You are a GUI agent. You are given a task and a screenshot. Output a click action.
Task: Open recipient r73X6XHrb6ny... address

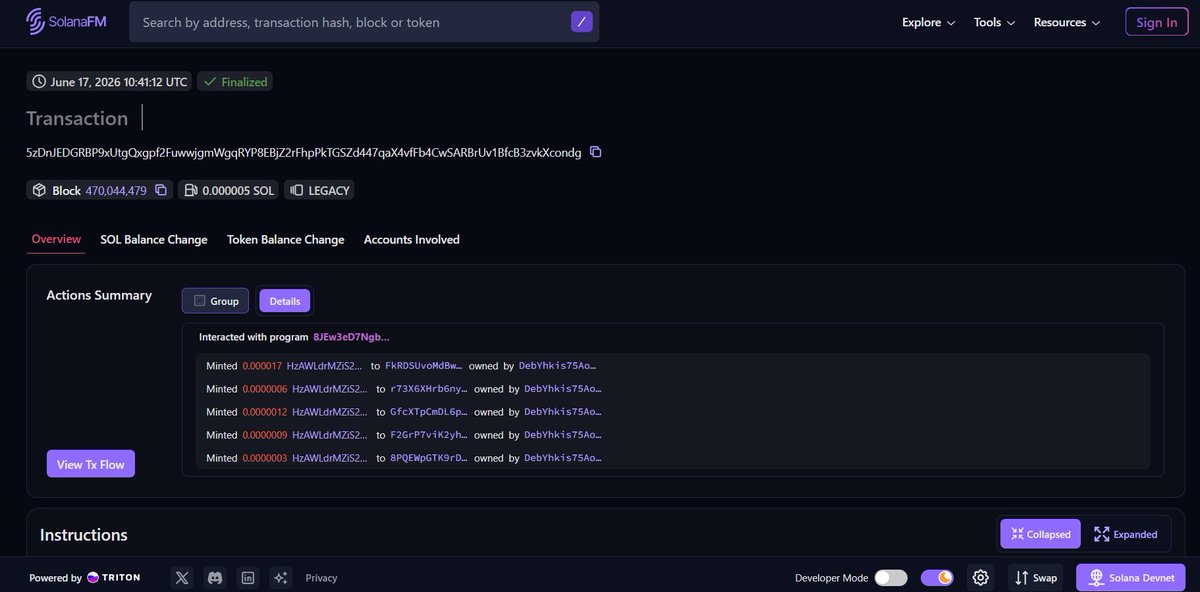point(429,389)
